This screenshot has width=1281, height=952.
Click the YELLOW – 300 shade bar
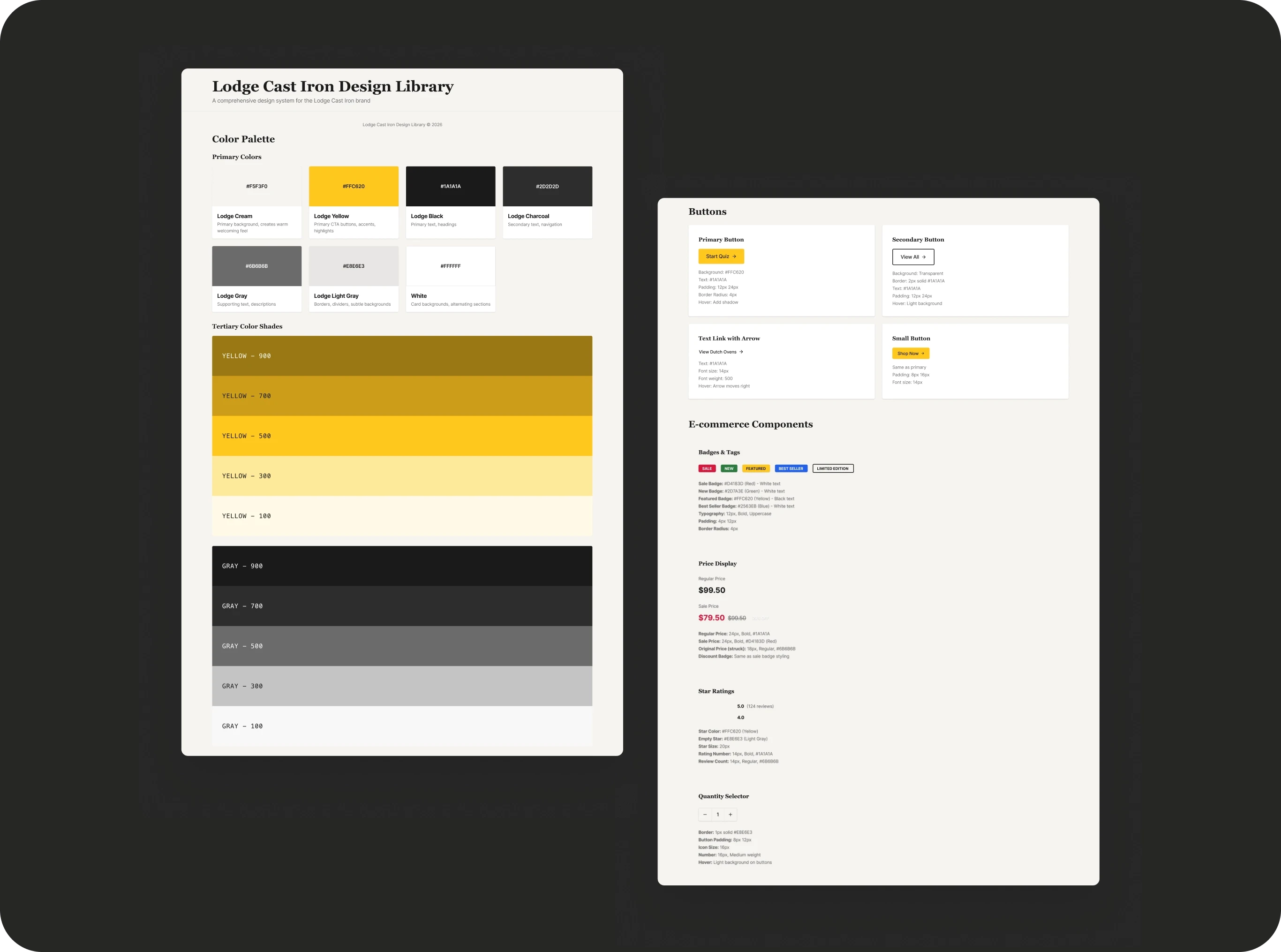[402, 476]
